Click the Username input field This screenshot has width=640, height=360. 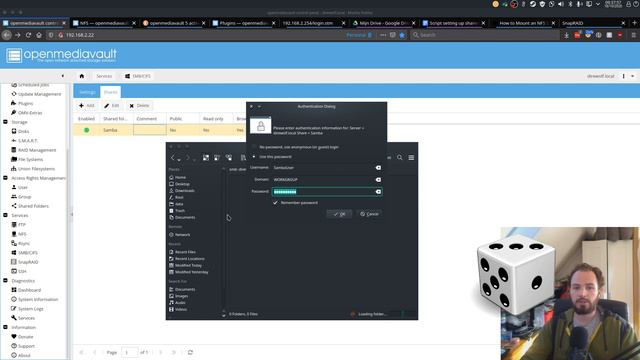click(x=327, y=168)
